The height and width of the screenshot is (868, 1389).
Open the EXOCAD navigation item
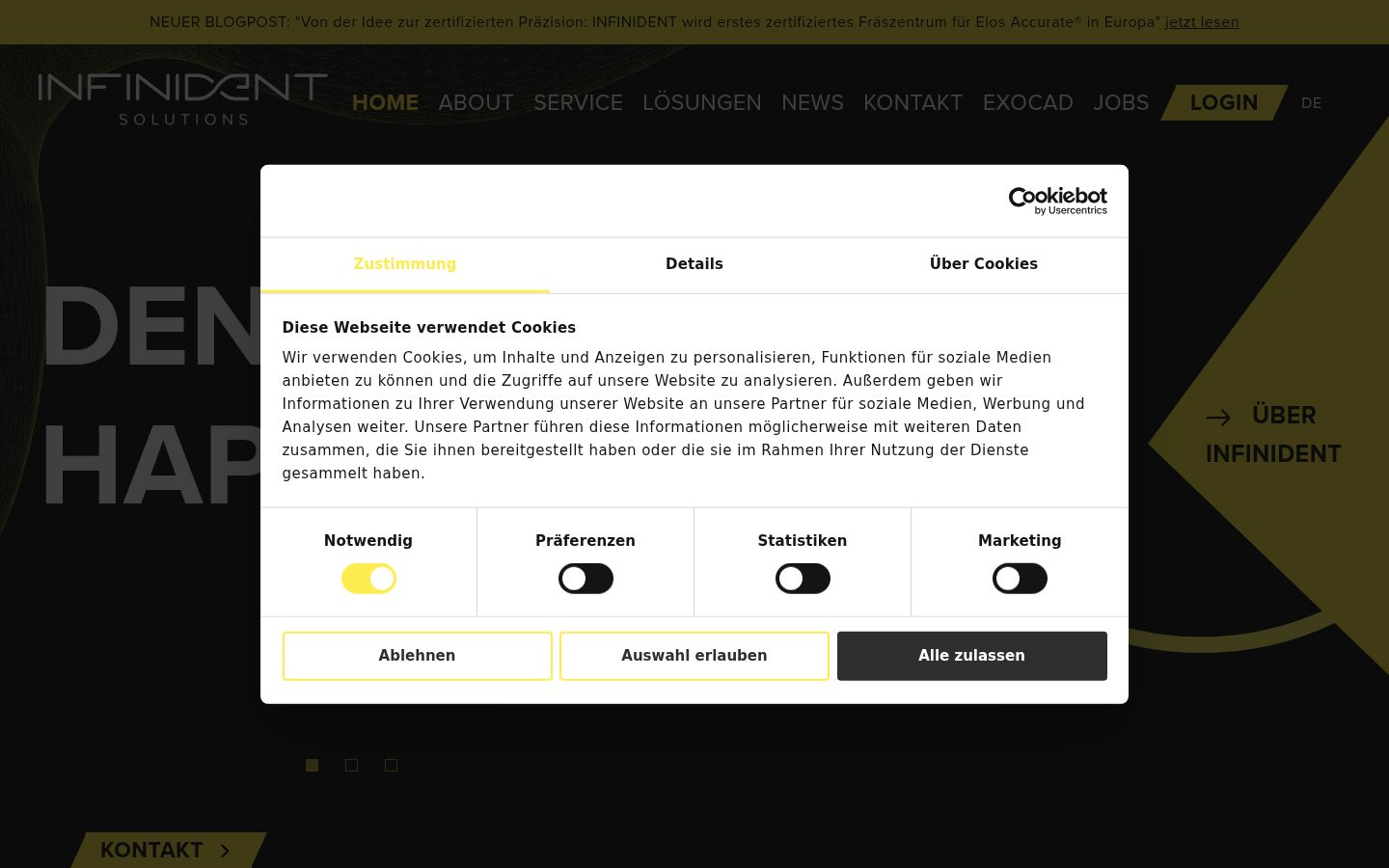click(1027, 102)
